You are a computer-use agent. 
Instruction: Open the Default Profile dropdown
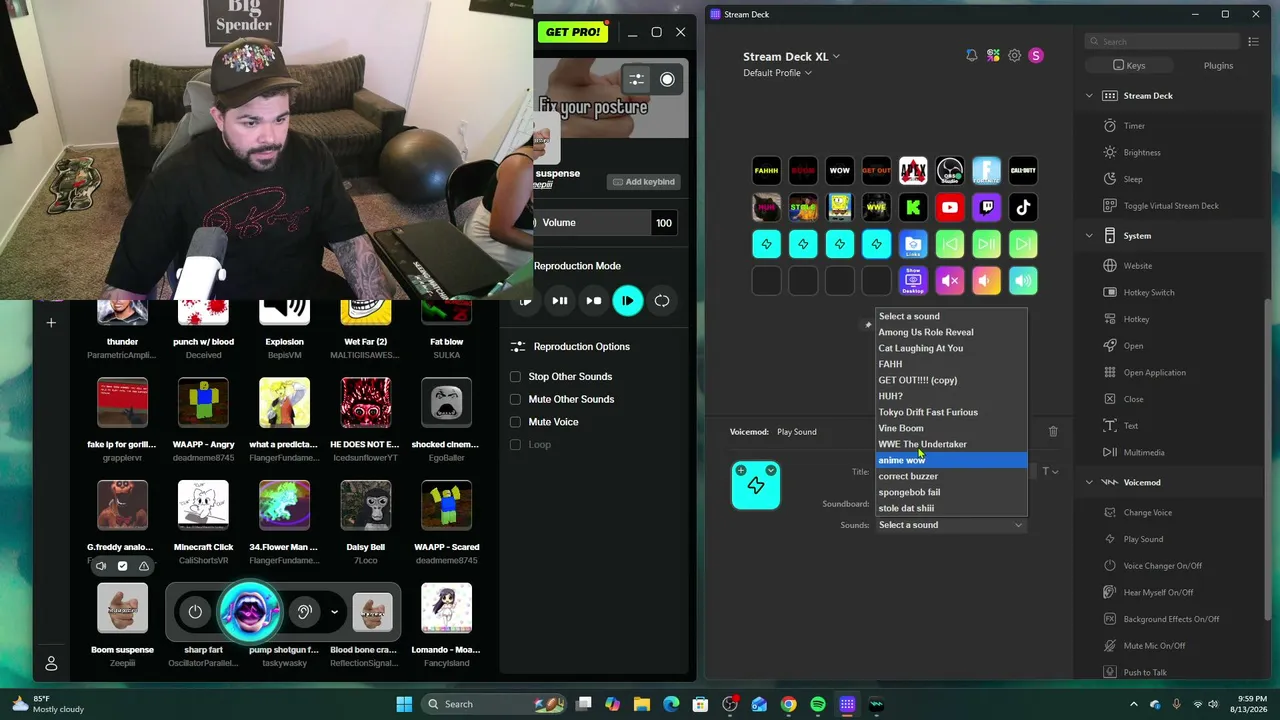pos(777,73)
